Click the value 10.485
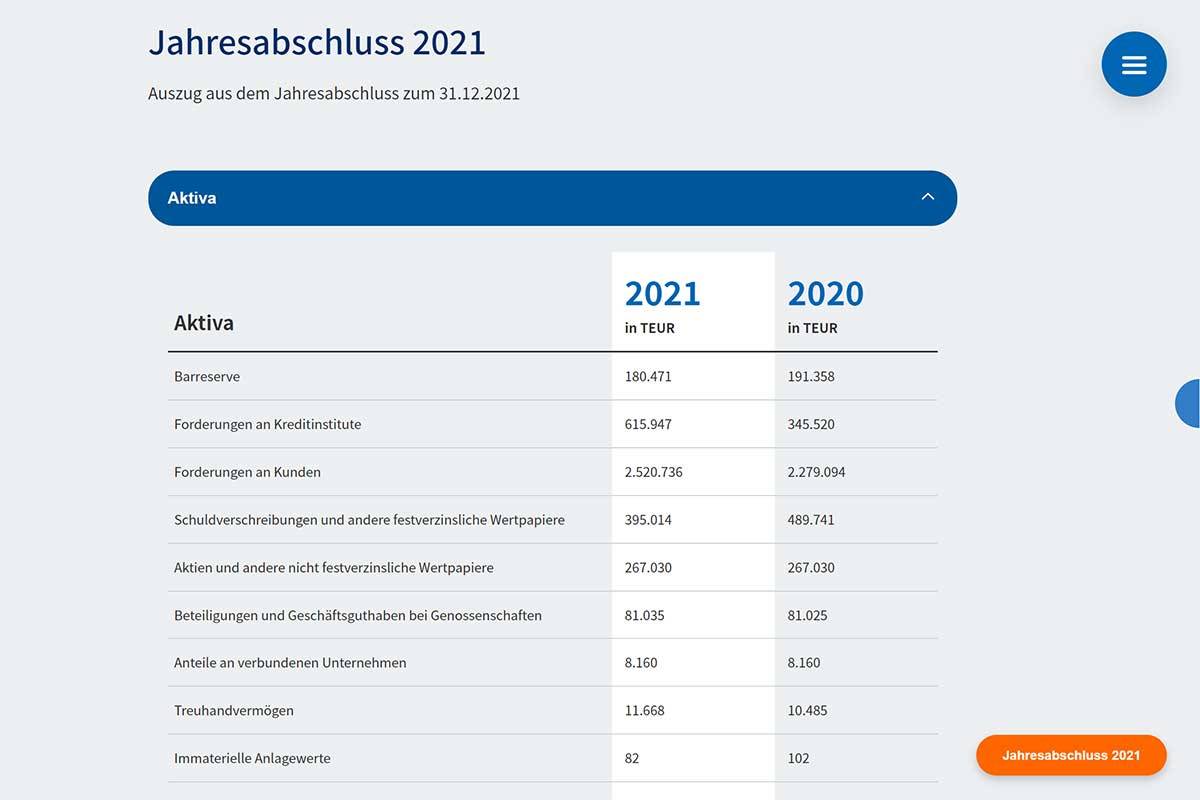The image size is (1200, 800). pos(807,711)
